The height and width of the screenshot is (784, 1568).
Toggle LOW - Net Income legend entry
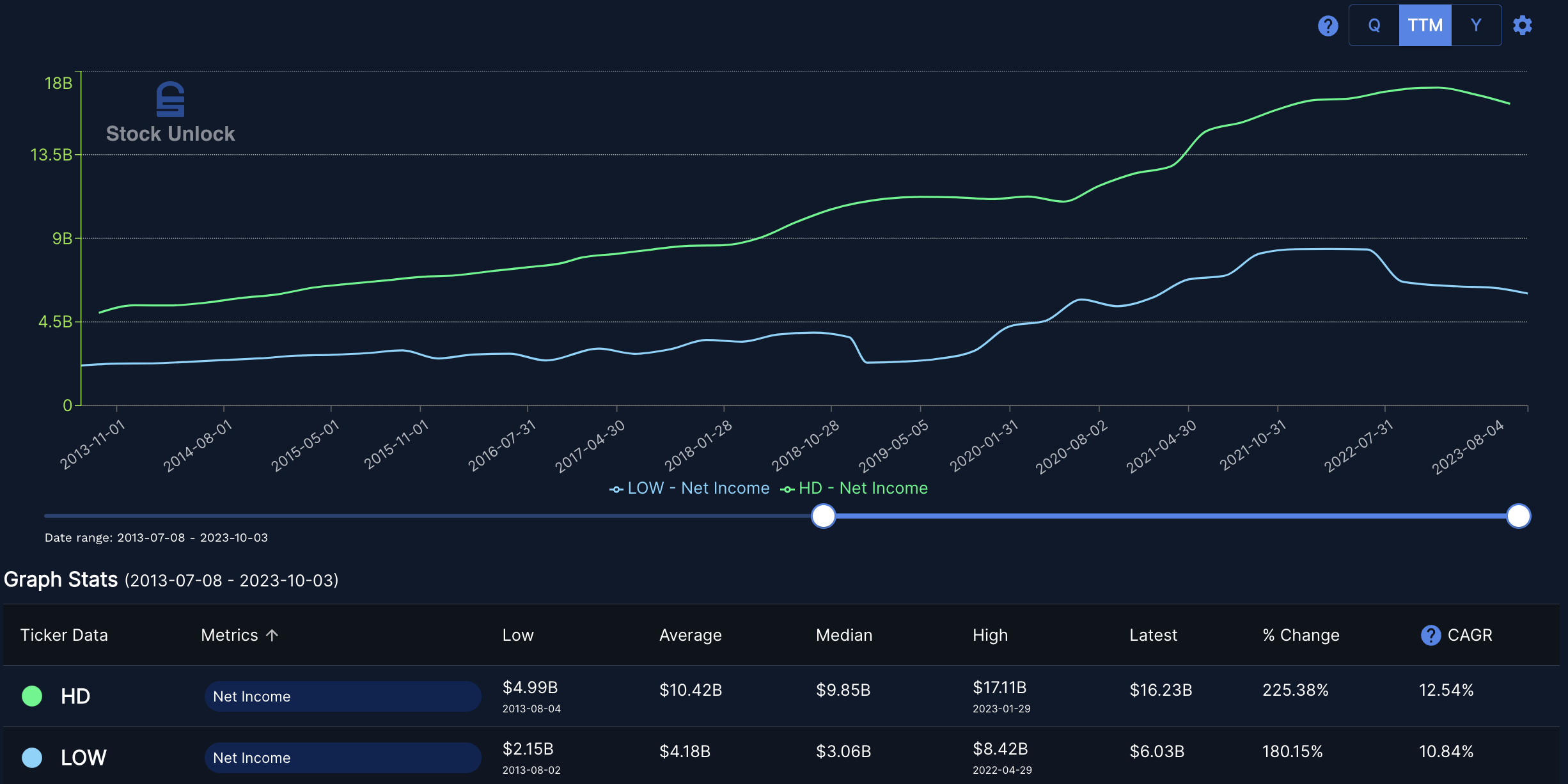689,488
